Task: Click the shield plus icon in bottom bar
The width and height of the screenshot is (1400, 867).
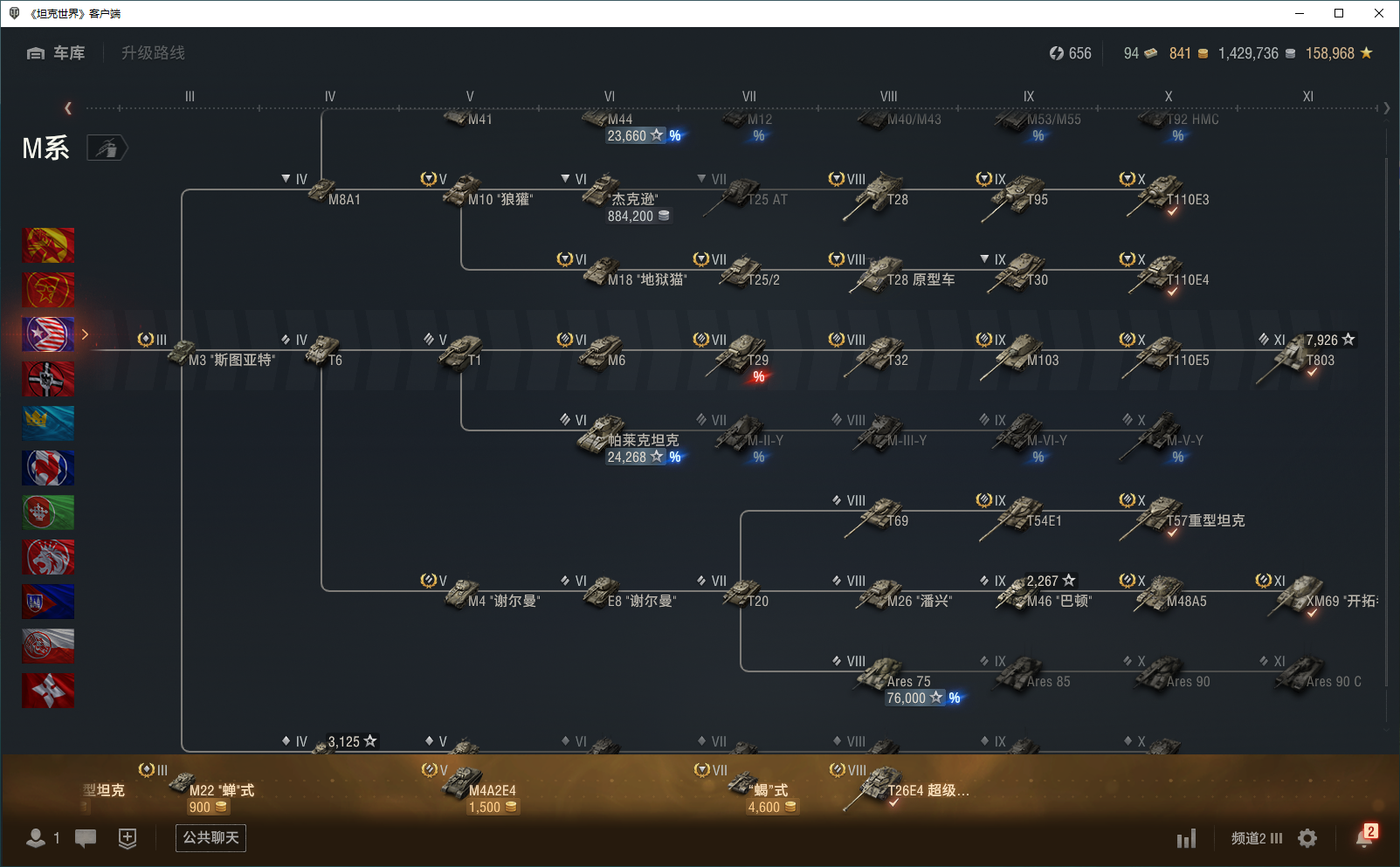Action: tap(128, 838)
